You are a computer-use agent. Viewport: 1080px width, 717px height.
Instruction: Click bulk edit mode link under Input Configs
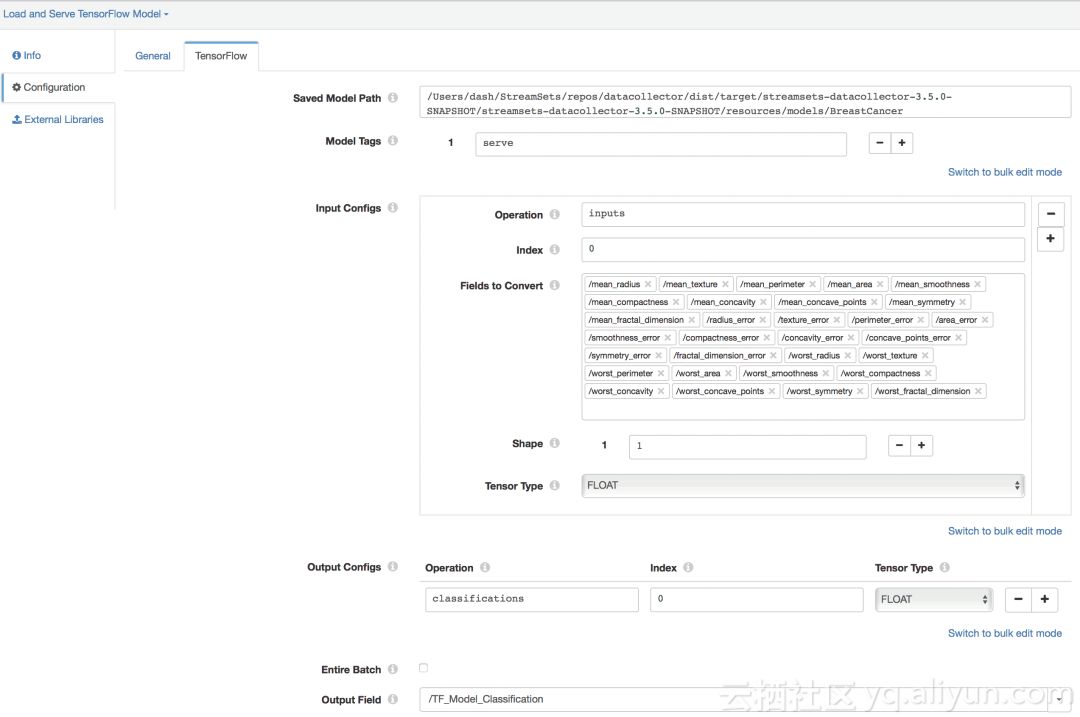[x=1004, y=531]
